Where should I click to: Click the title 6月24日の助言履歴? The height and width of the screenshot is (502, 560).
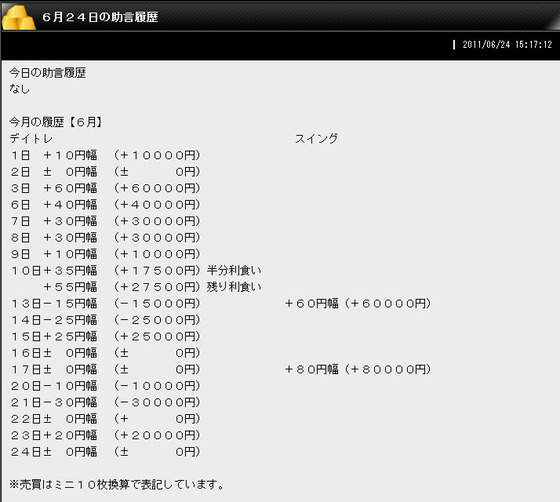click(100, 17)
